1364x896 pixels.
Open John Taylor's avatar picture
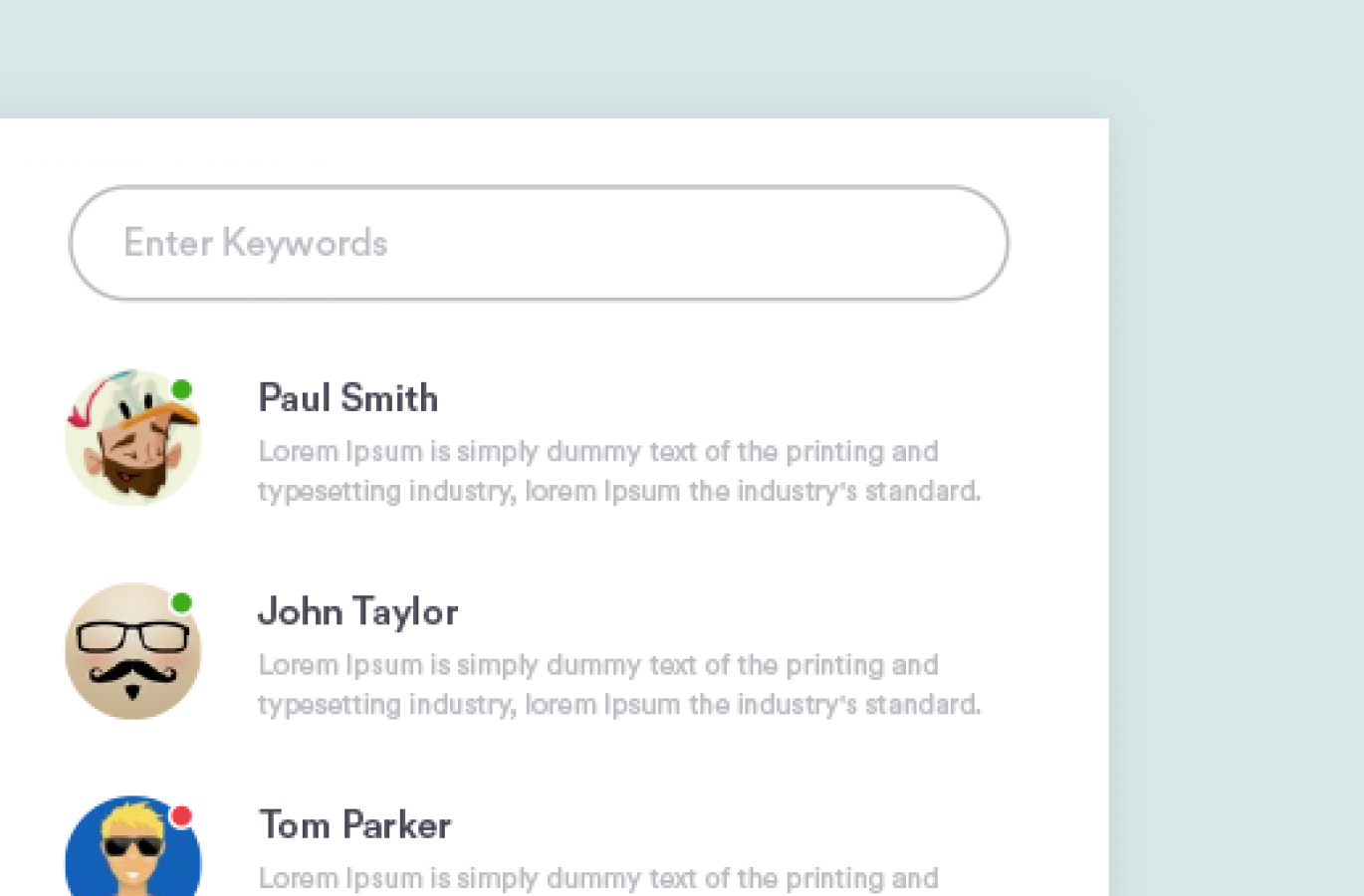coord(133,651)
